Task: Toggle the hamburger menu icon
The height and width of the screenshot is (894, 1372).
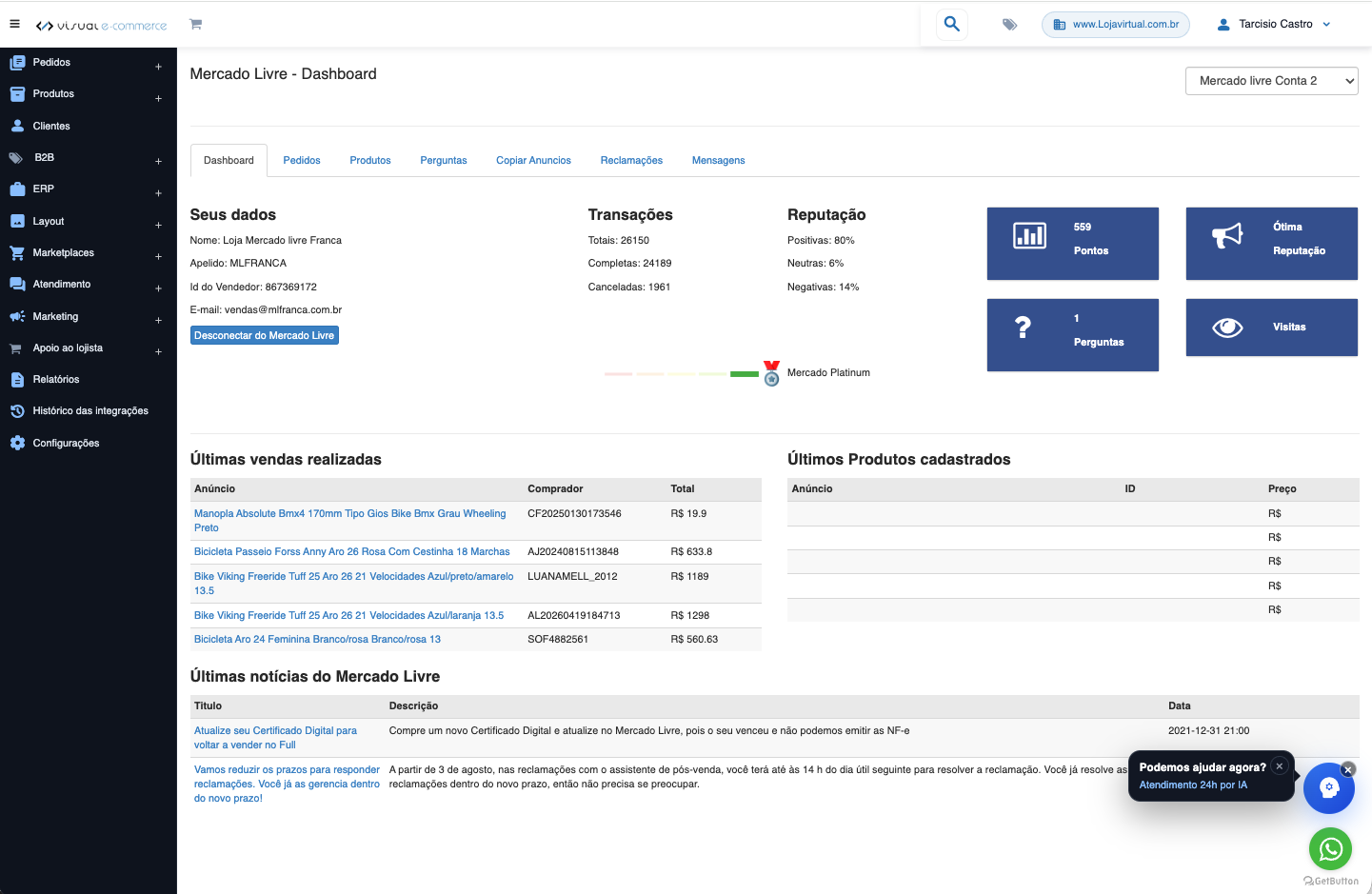Action: 14,24
